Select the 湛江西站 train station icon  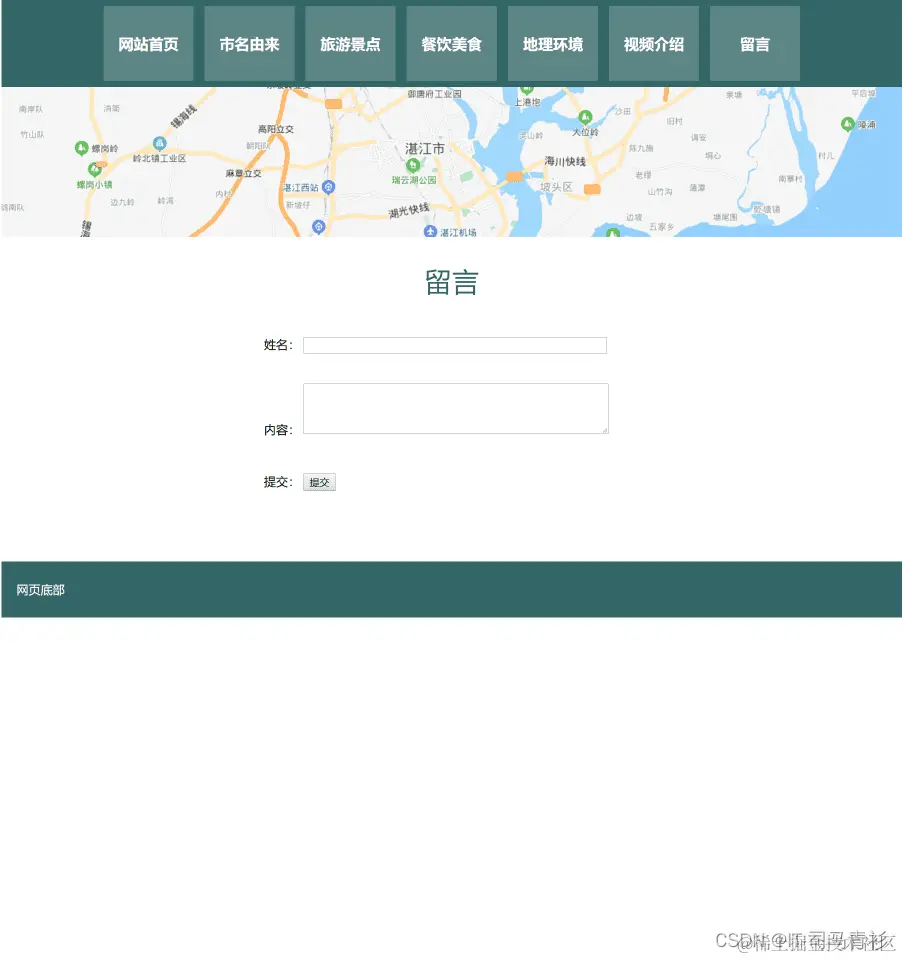pos(328,187)
